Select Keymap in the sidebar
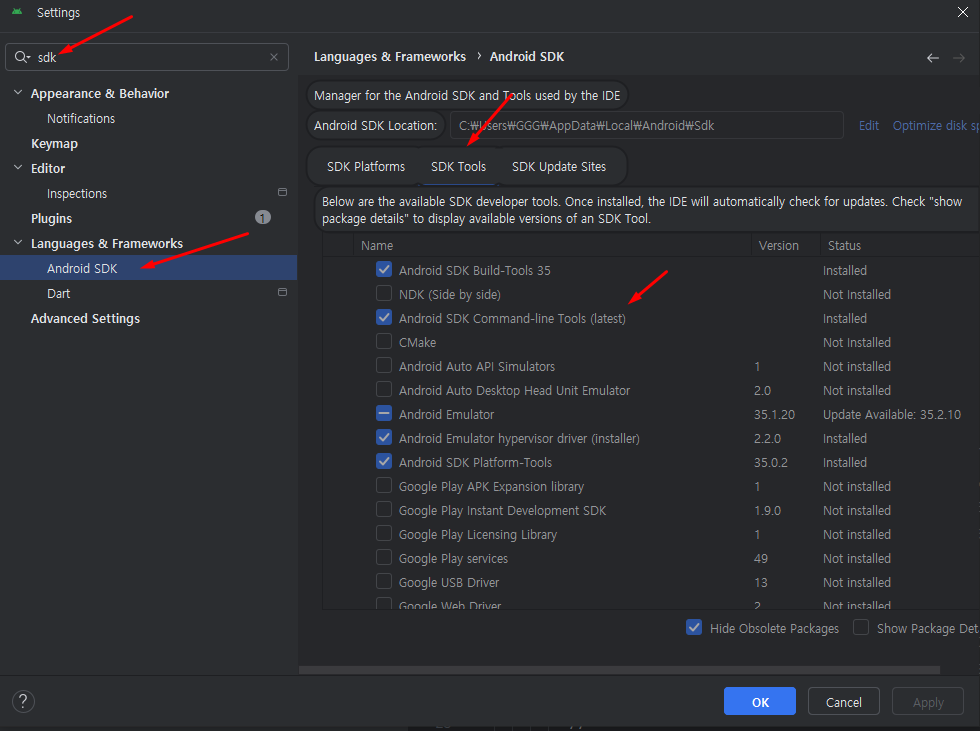 point(54,144)
